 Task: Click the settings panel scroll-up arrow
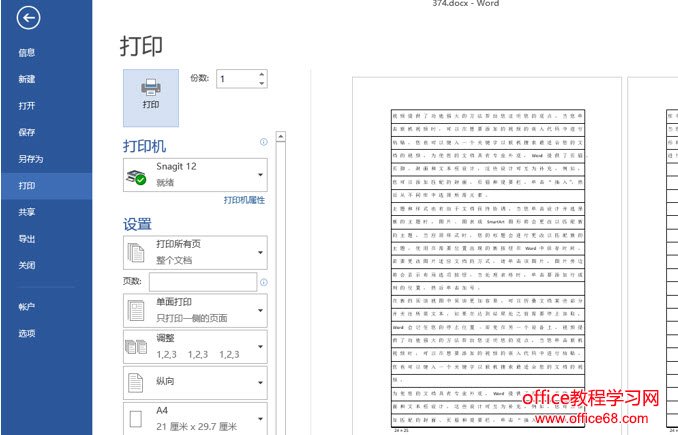pos(281,137)
